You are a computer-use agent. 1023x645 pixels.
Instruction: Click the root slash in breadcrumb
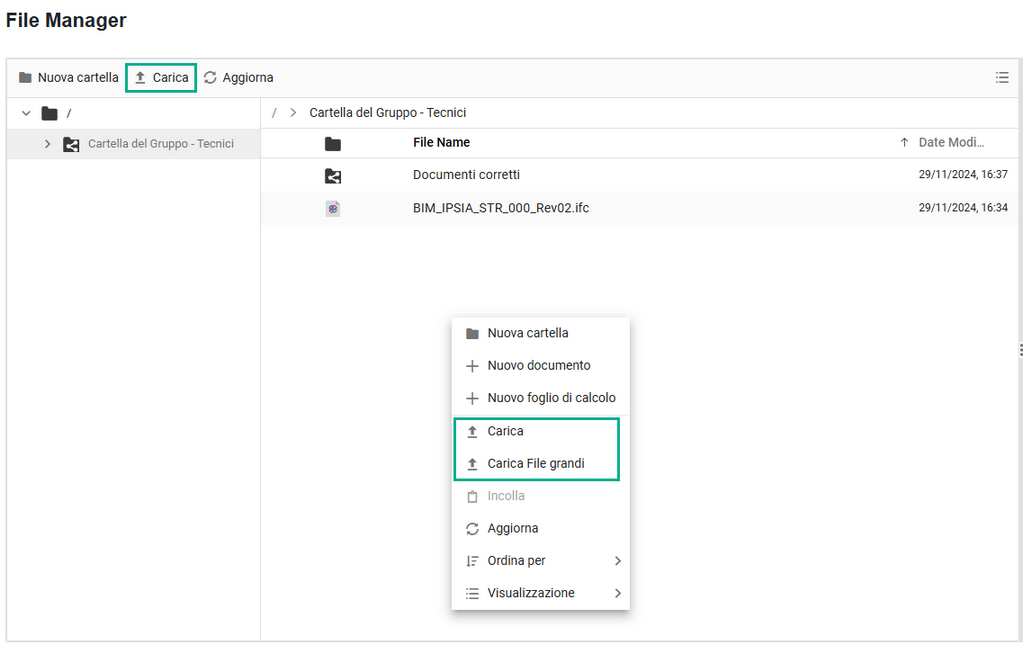pyautogui.click(x=274, y=113)
